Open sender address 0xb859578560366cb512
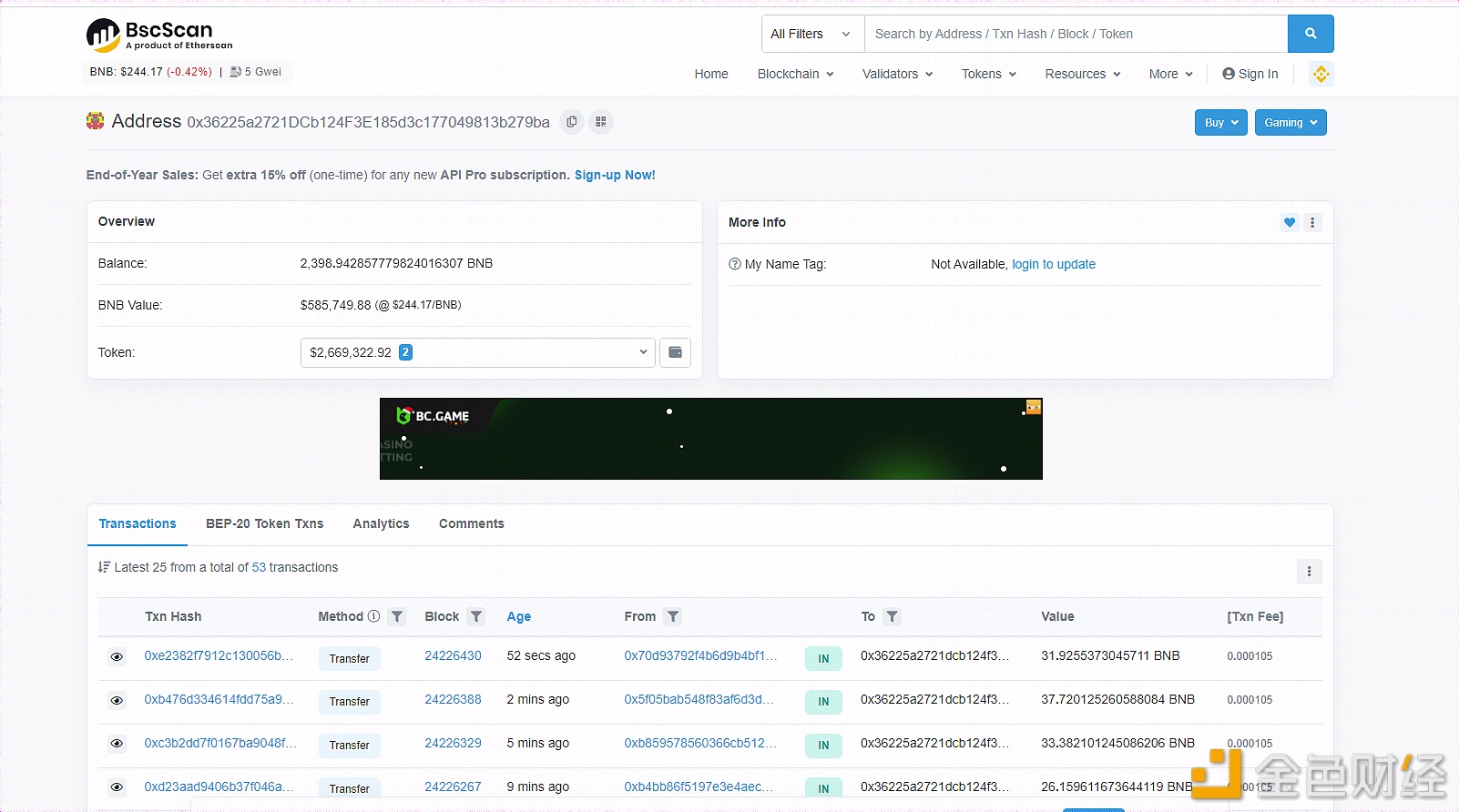This screenshot has height=812, width=1459. tap(700, 743)
